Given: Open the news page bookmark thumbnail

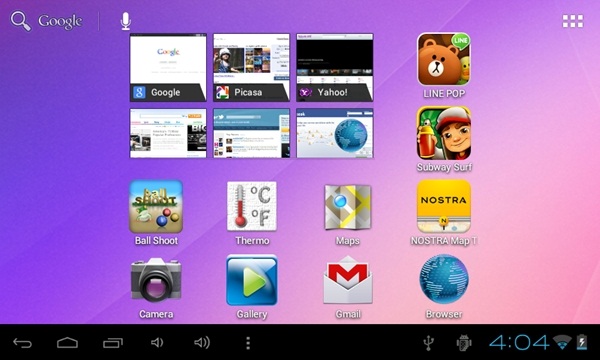Looking at the screenshot, I should 168,133.
